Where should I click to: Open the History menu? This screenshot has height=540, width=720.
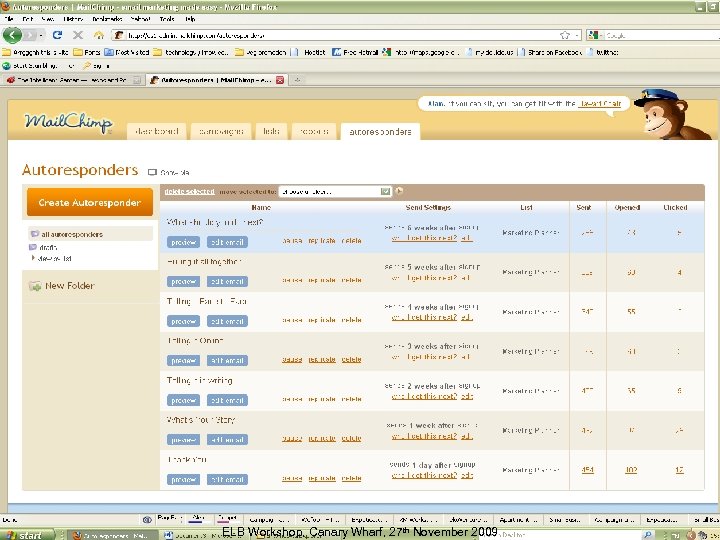73,19
